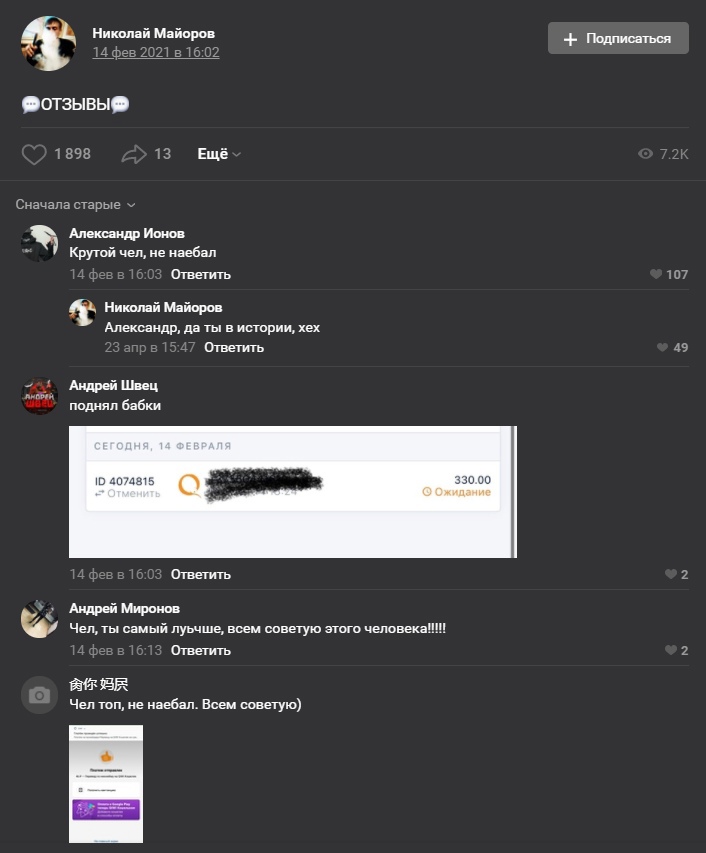This screenshot has height=853, width=706.
Task: Like the post with the heart icon
Action: [x=34, y=154]
